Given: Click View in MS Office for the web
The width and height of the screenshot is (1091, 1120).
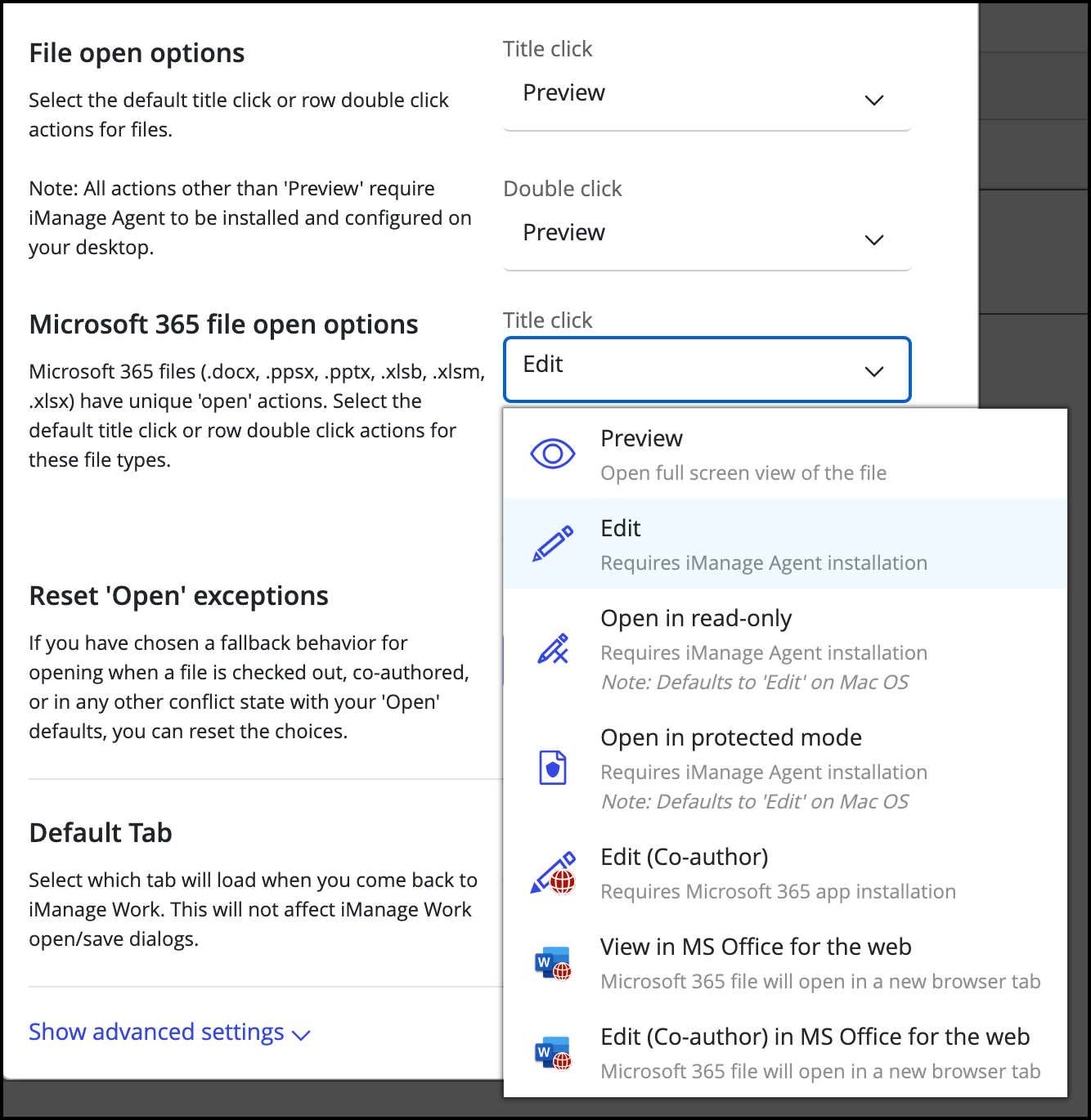Looking at the screenshot, I should coord(756,947).
